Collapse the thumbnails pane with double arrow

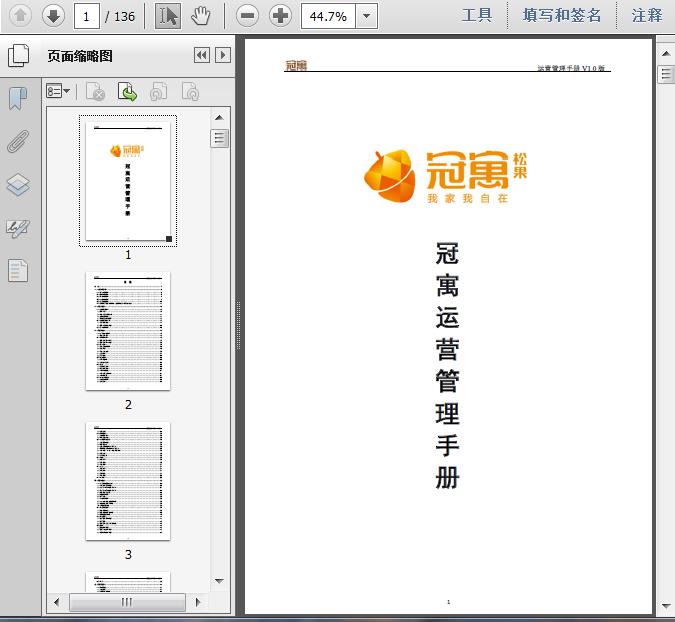tap(202, 55)
